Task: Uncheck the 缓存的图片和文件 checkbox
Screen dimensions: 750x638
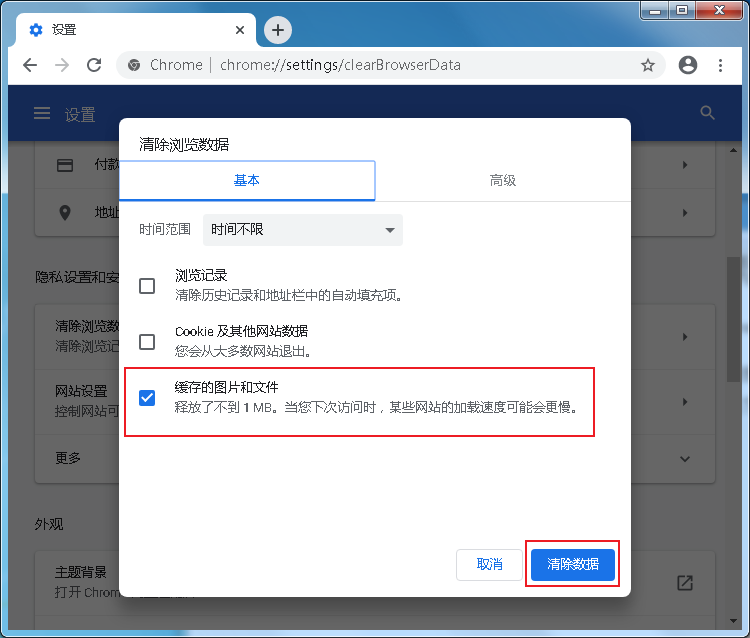Action: (147, 398)
